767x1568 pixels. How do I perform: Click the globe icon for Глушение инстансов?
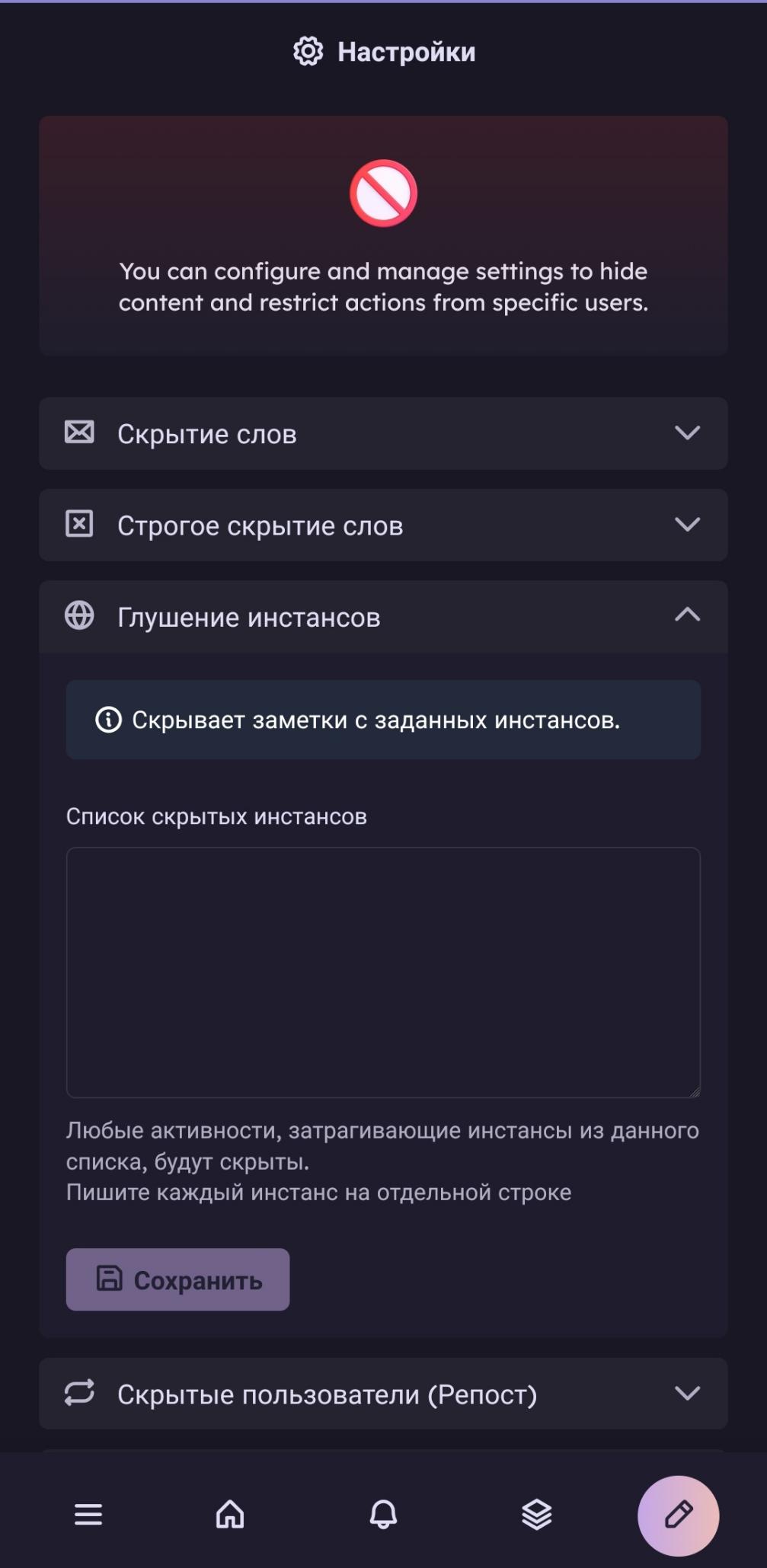79,615
